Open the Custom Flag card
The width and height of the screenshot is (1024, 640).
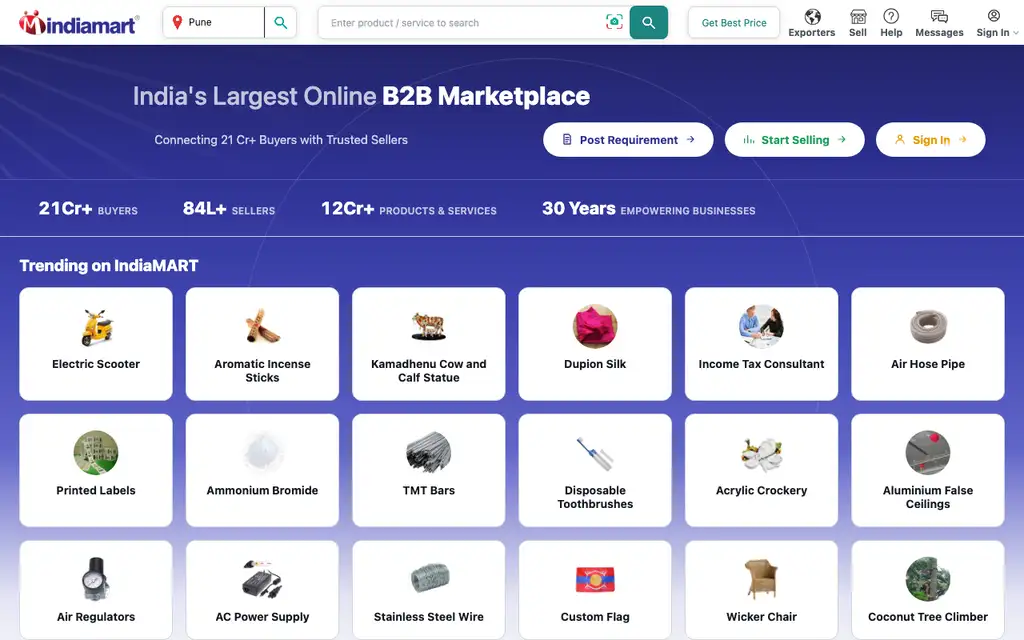(x=595, y=590)
